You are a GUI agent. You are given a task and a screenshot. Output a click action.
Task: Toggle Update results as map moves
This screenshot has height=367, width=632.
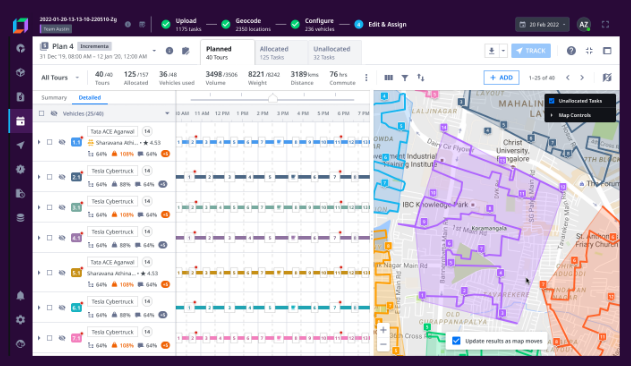[456, 341]
